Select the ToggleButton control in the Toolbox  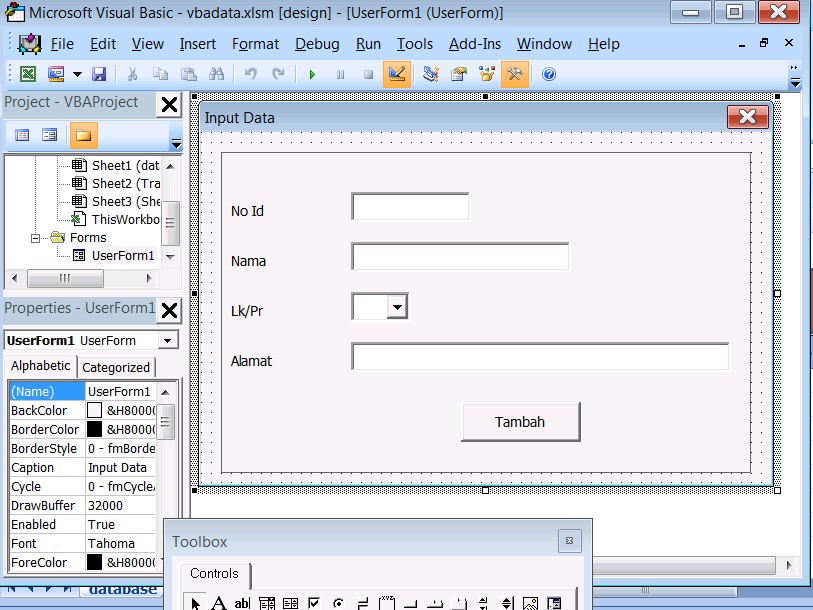click(363, 602)
